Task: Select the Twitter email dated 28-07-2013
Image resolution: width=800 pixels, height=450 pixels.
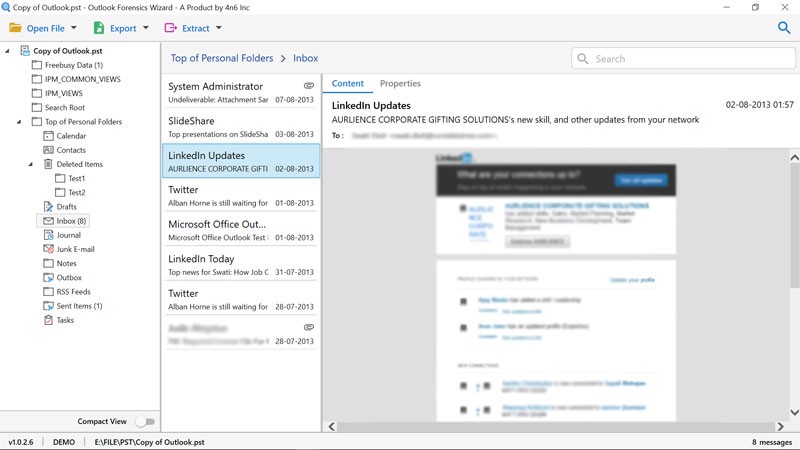Action: pos(241,299)
